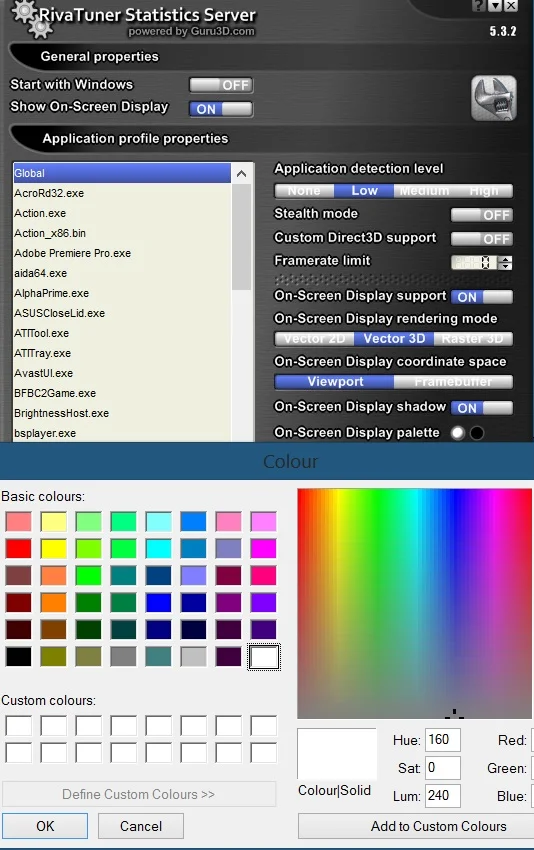The image size is (534, 850).
Task: Click the Framerate limit value field
Action: coord(475,263)
